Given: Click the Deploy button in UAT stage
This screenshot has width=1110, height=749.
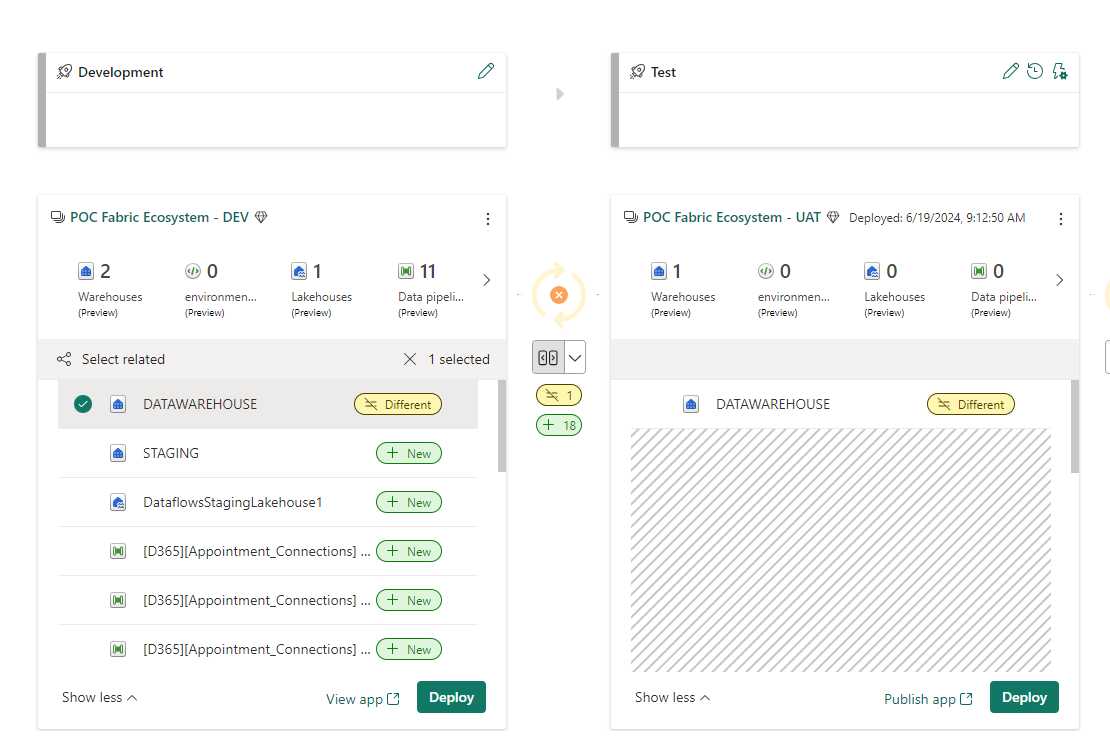Looking at the screenshot, I should 1024,697.
